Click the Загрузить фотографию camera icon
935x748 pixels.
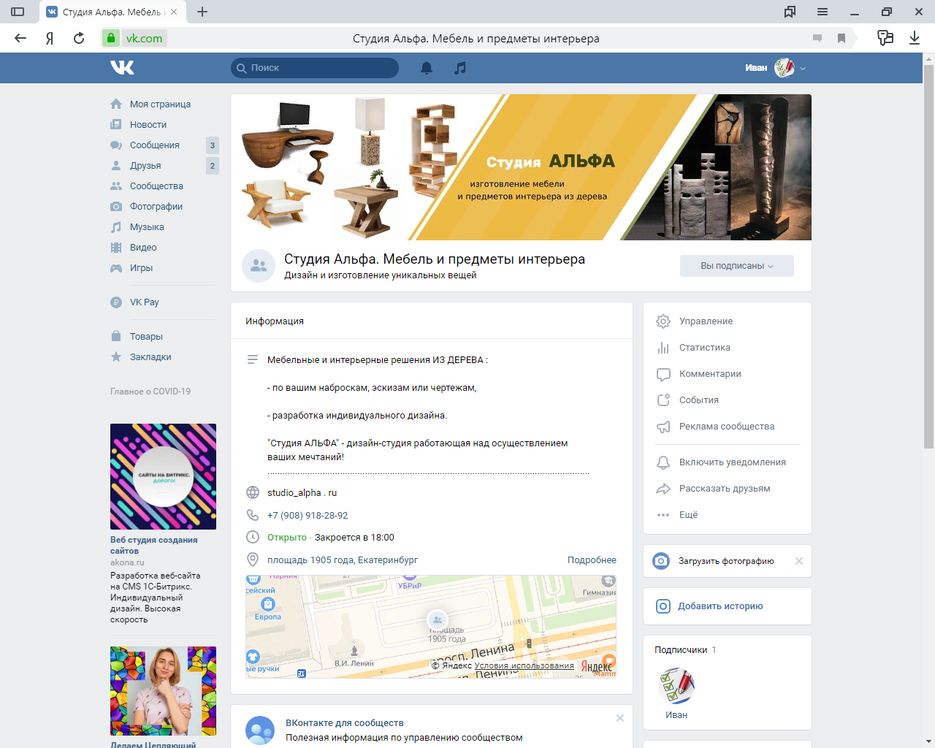pos(661,561)
